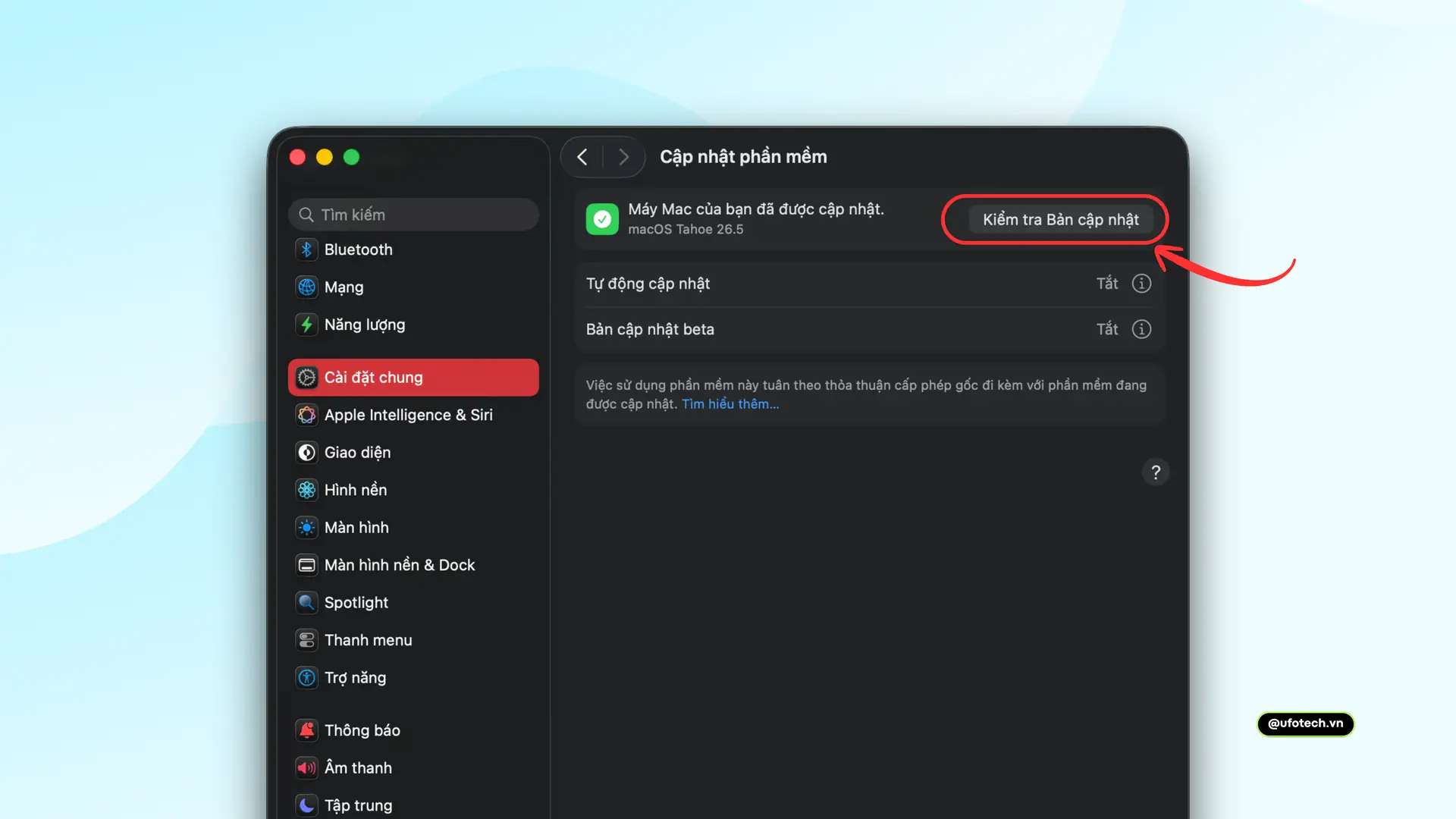Go forward with the right chevron
This screenshot has height=819, width=1456.
click(623, 157)
